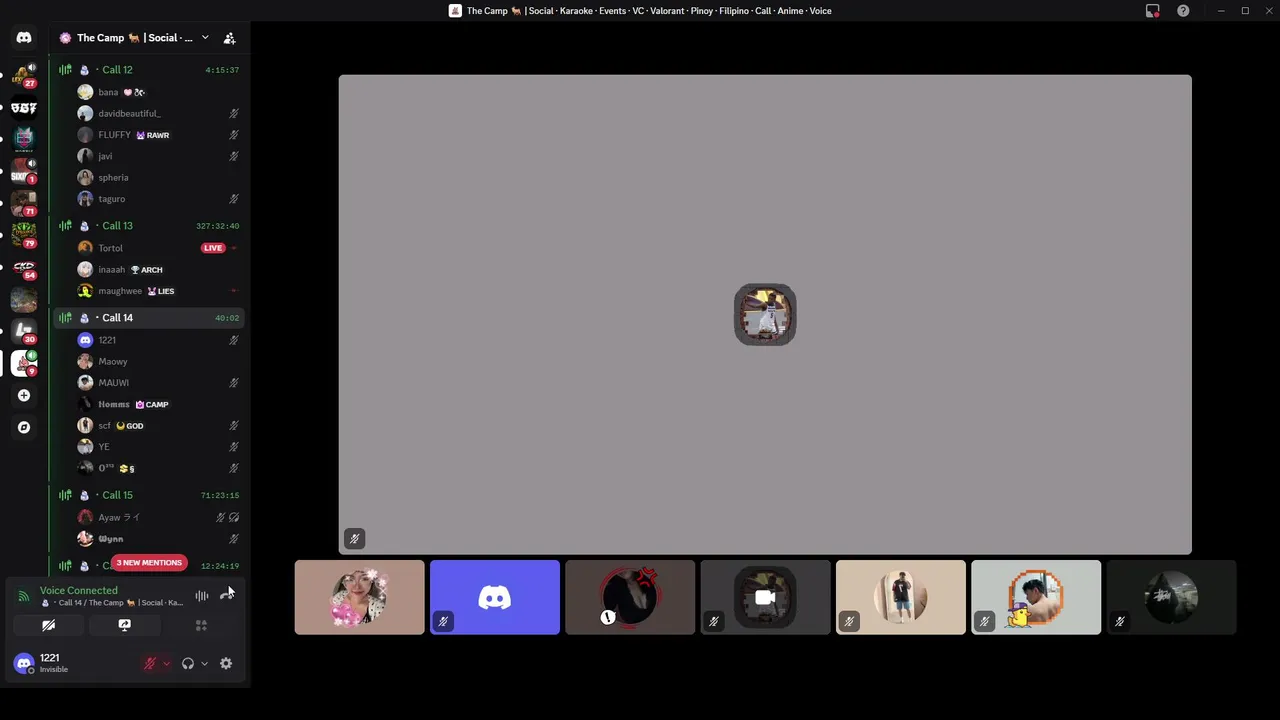Open microphone input options arrow
The image size is (1280, 720).
point(166,664)
